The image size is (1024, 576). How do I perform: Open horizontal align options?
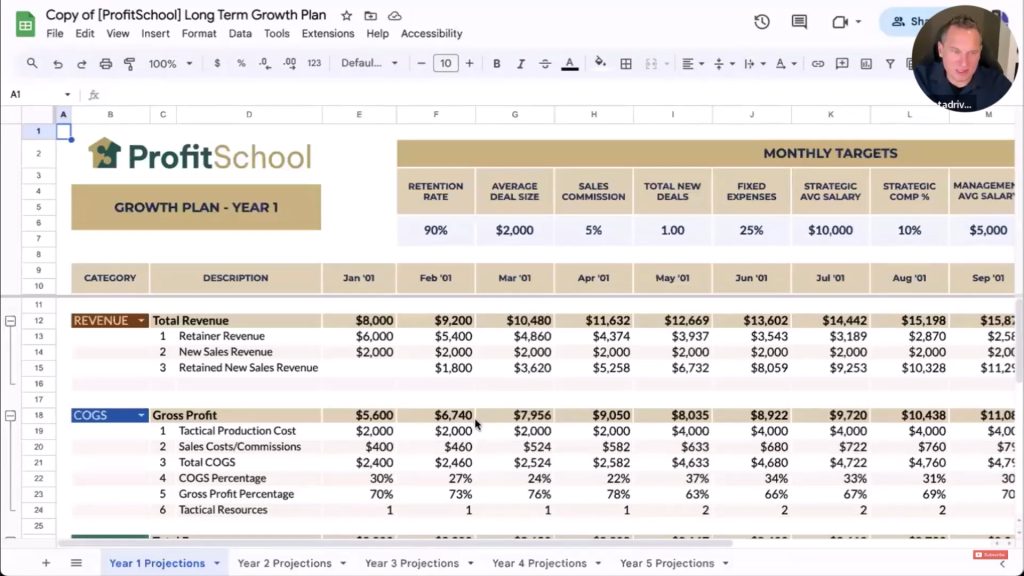(692, 63)
